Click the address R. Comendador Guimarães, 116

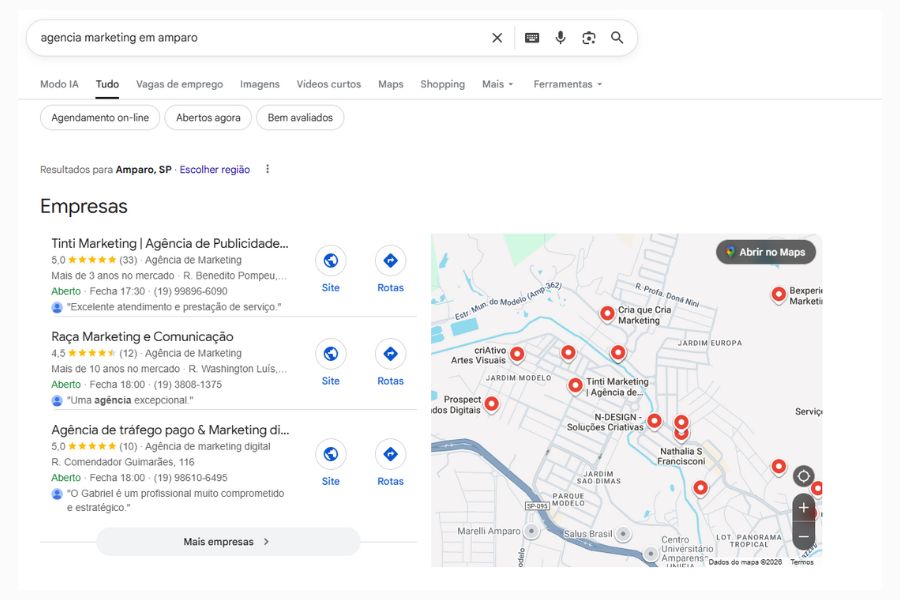(x=123, y=462)
